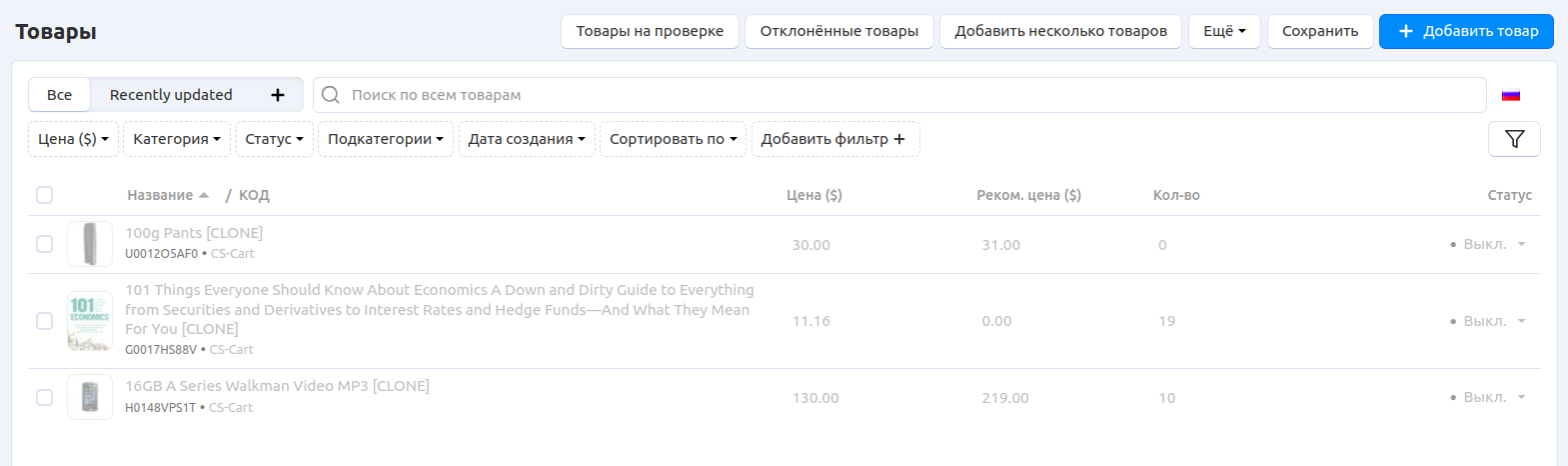
Task: Click quantity 19
Action: click(1167, 321)
